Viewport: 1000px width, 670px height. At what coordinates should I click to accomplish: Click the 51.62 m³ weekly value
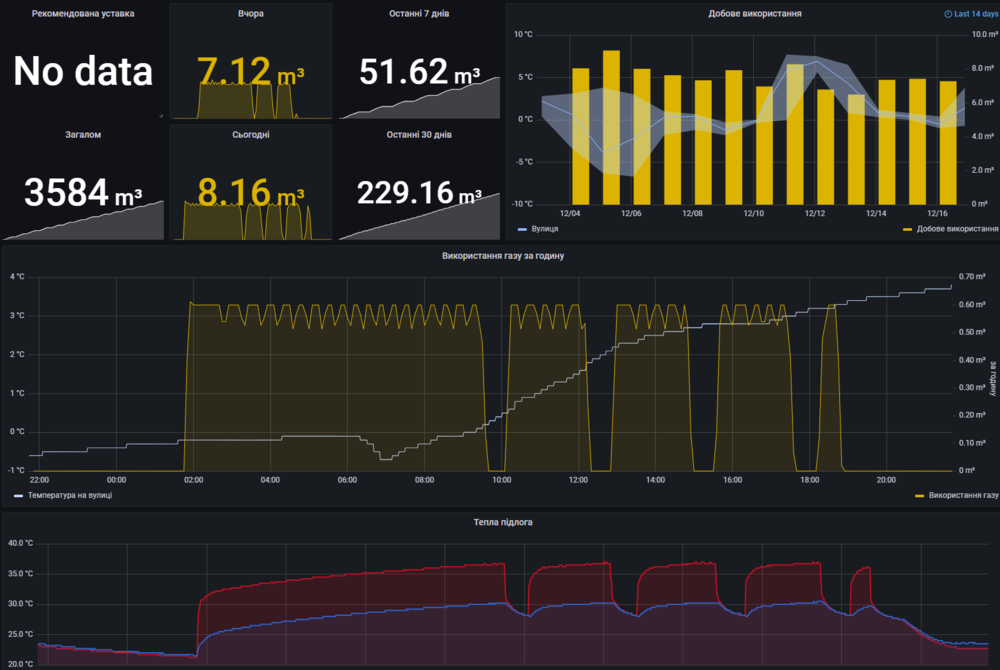(x=419, y=71)
